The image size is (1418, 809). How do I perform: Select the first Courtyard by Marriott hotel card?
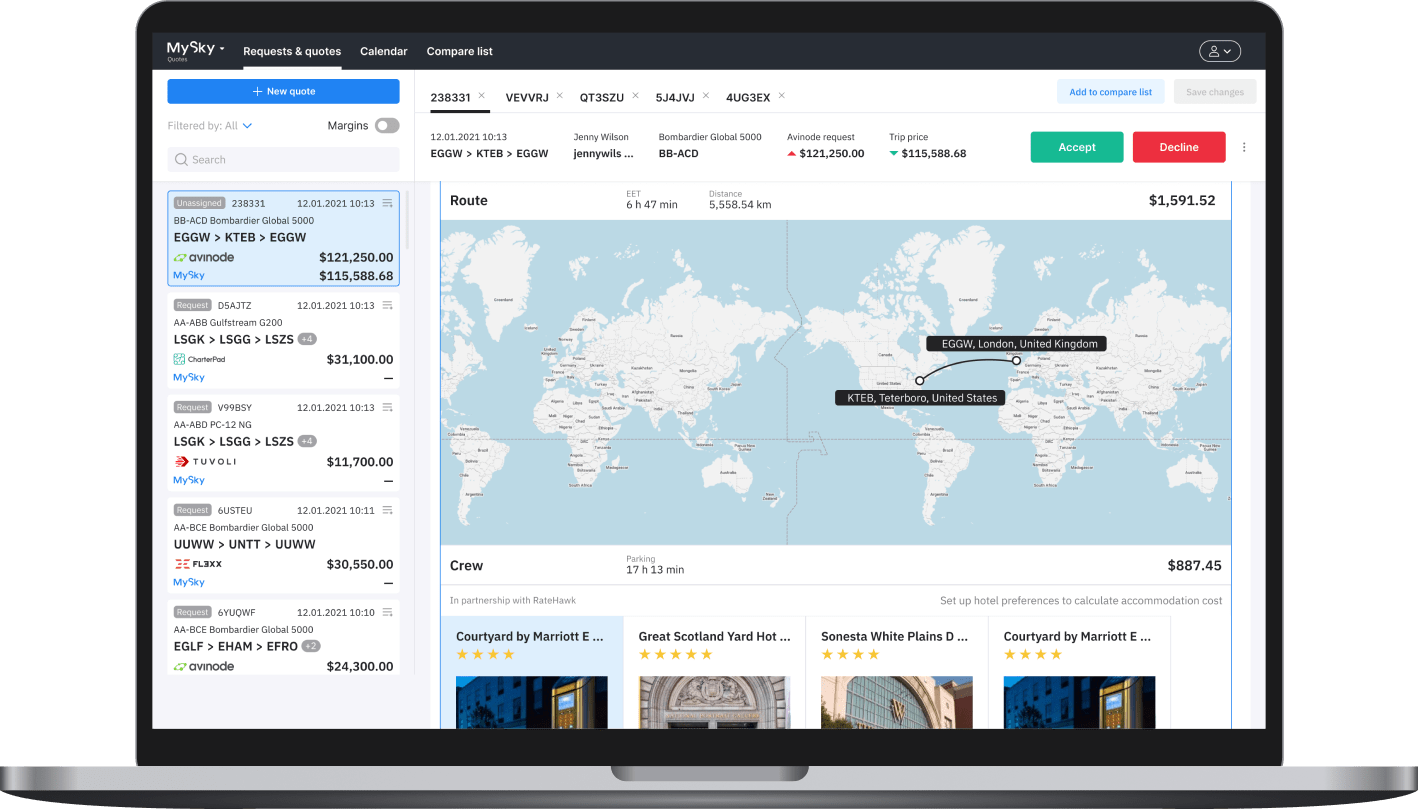pos(531,672)
